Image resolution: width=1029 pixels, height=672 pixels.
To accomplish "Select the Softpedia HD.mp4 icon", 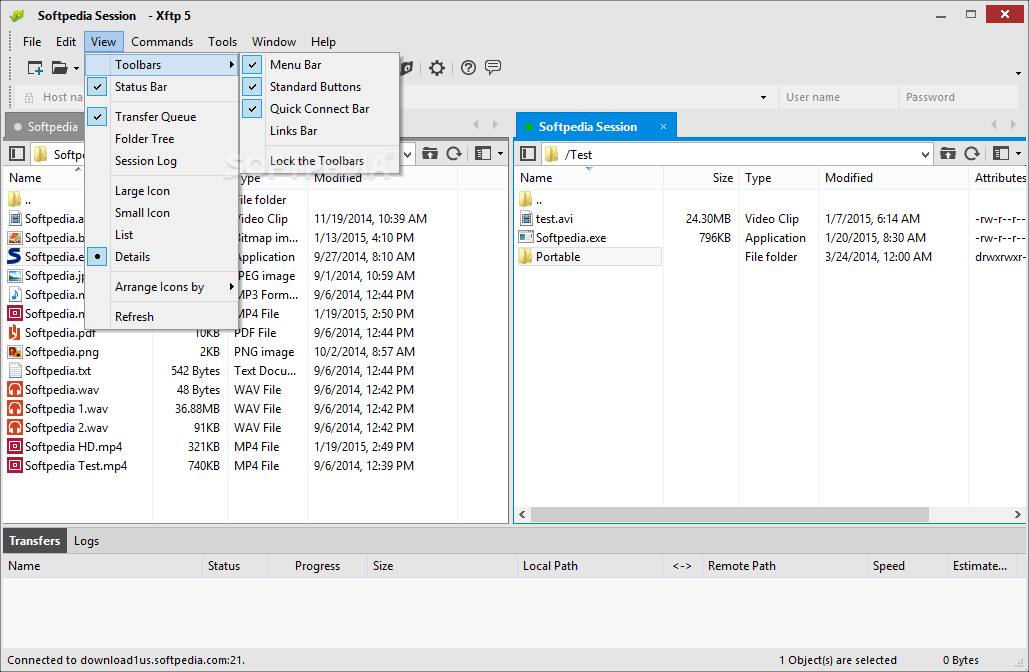I will [14, 447].
